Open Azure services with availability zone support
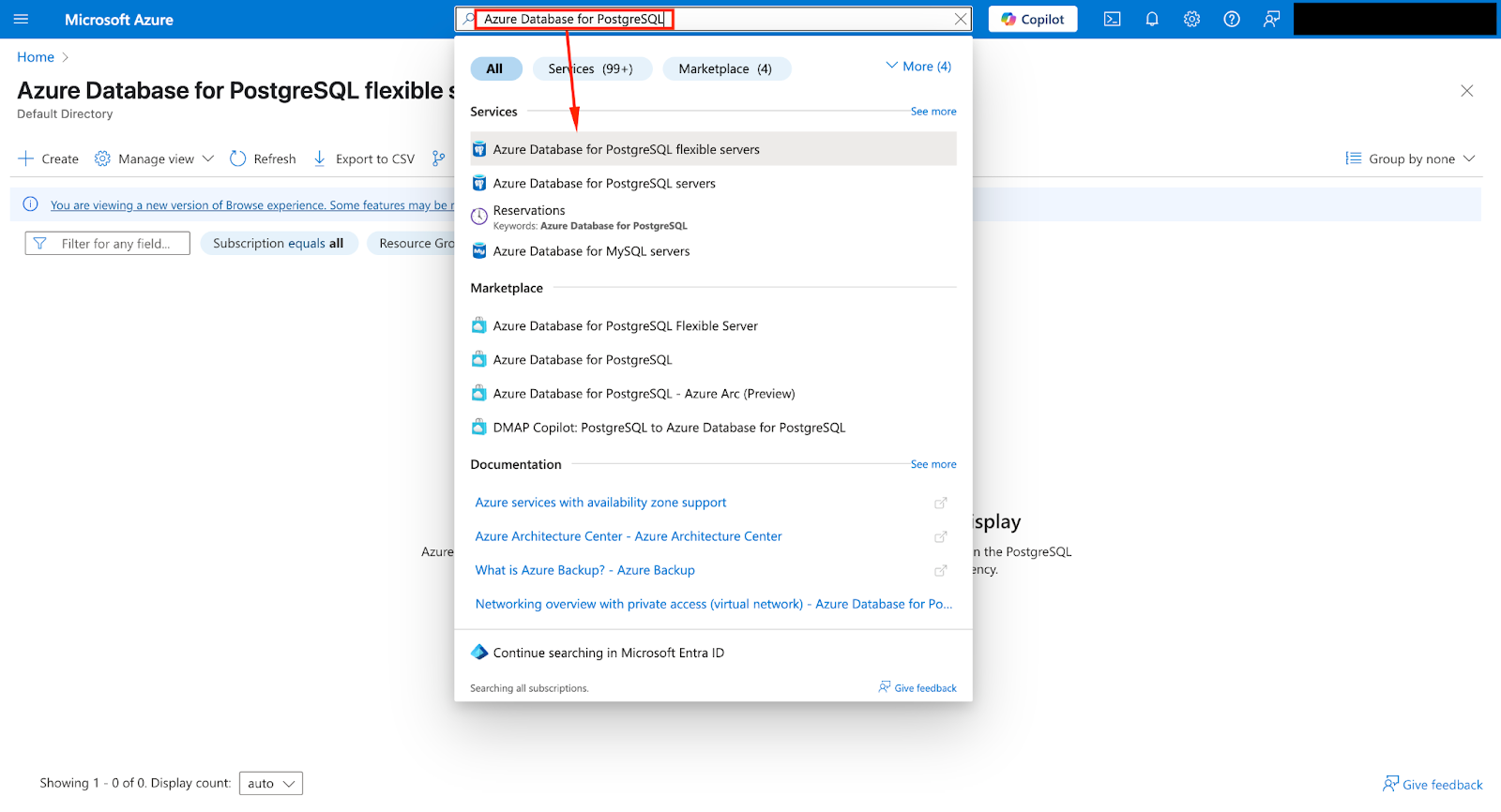The width and height of the screenshot is (1501, 812). (x=600, y=503)
